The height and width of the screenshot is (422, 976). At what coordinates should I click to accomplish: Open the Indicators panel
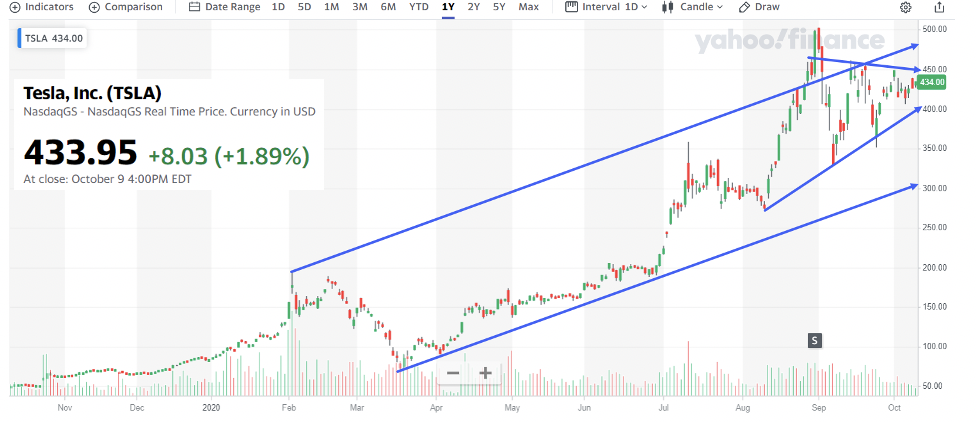click(42, 7)
